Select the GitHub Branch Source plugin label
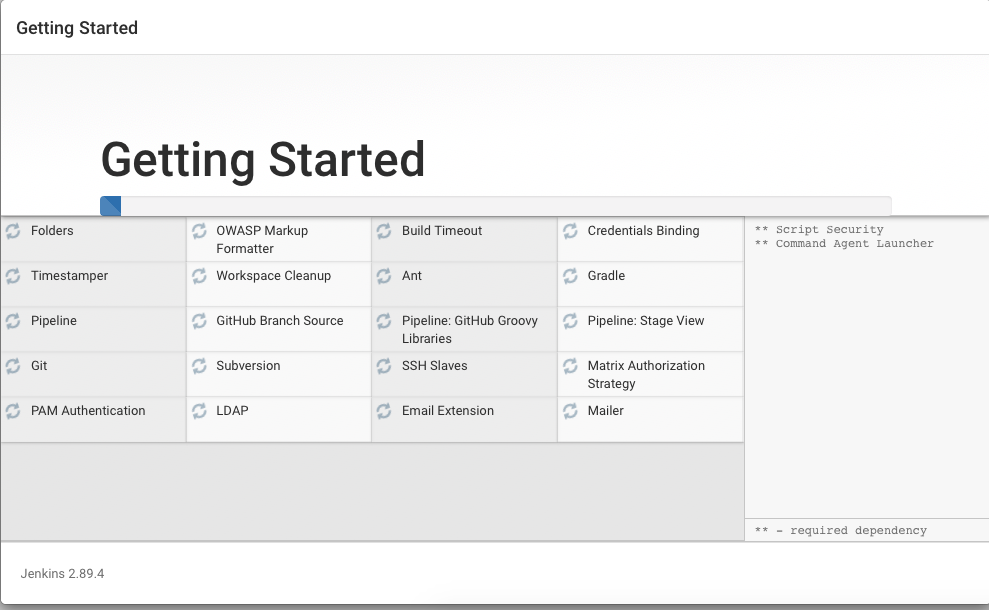The width and height of the screenshot is (989, 610). click(279, 321)
